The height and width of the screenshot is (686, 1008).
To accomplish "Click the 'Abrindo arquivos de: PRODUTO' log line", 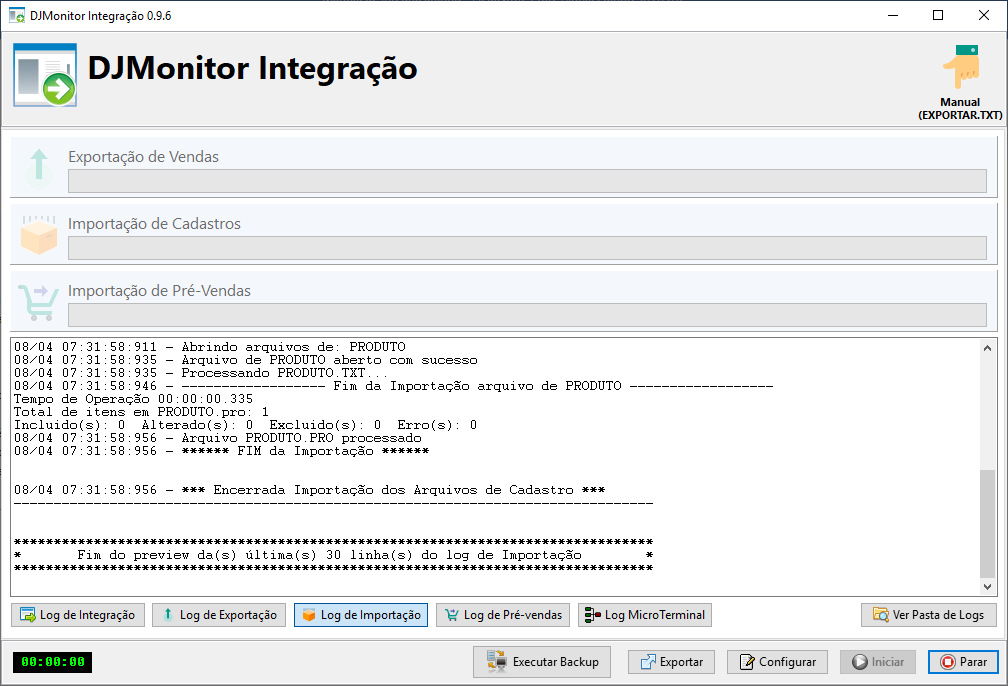I will [210, 347].
